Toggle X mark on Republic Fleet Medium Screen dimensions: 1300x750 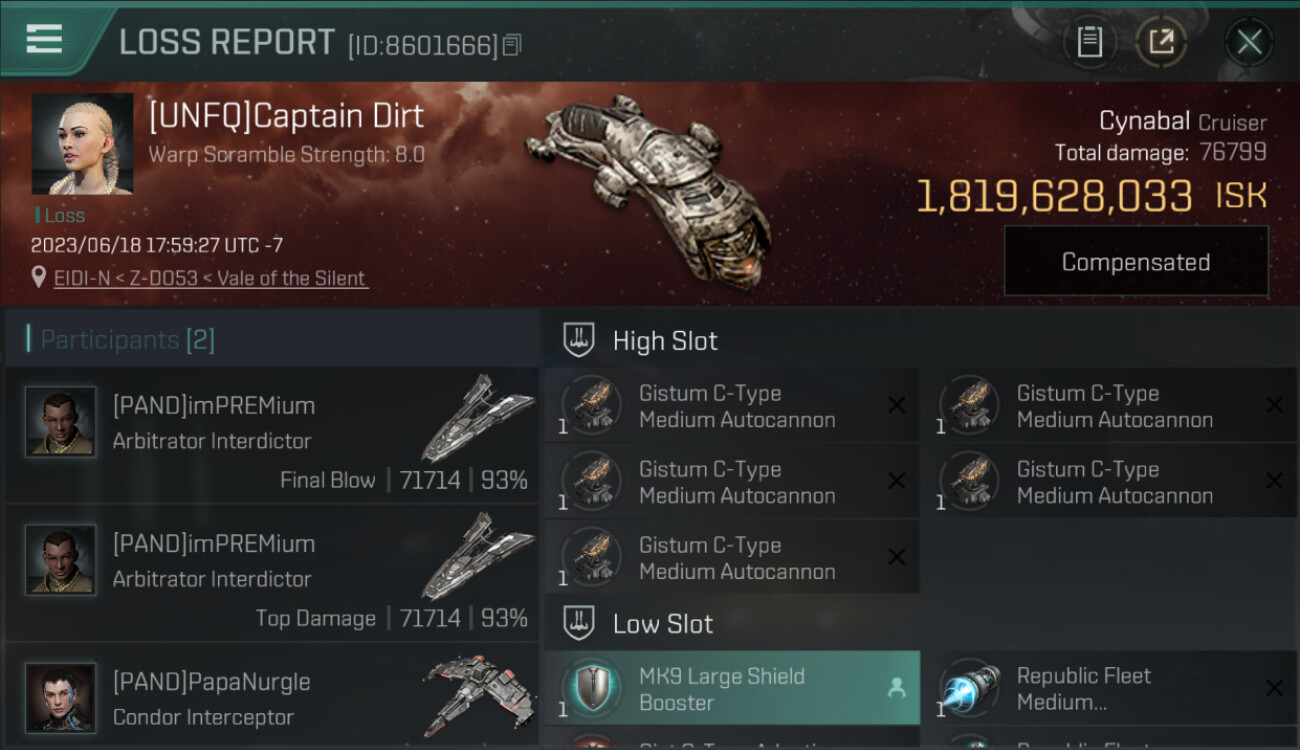[1274, 688]
